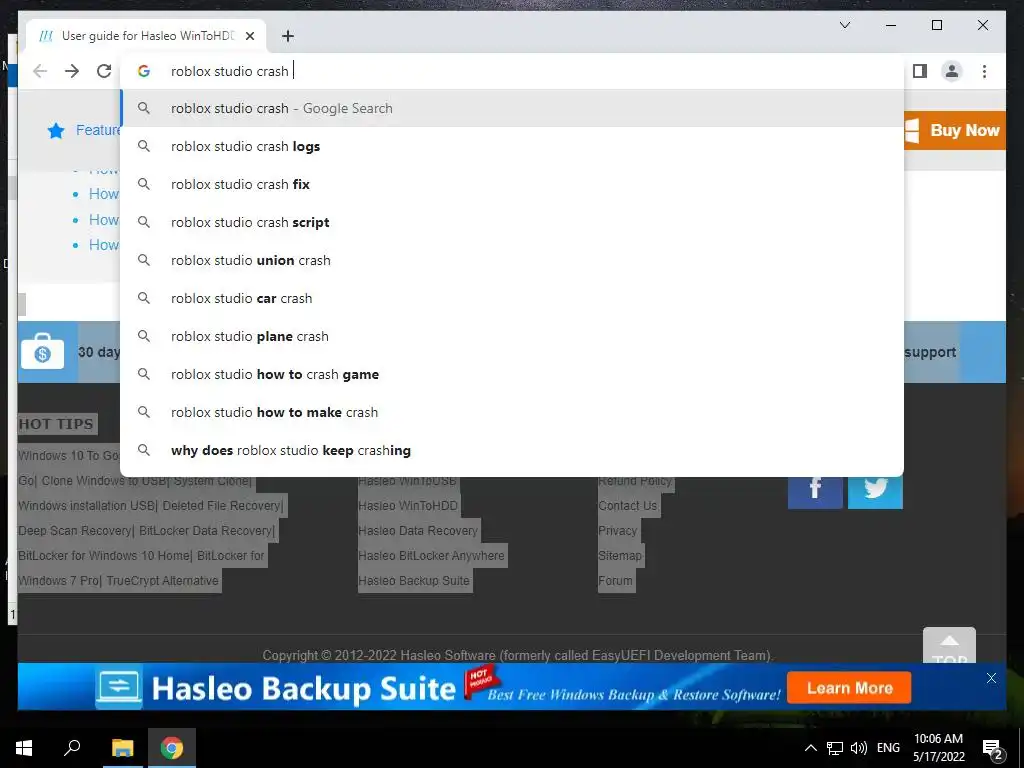1024x768 pixels.
Task: Go back with the back arrow
Action: tap(40, 71)
